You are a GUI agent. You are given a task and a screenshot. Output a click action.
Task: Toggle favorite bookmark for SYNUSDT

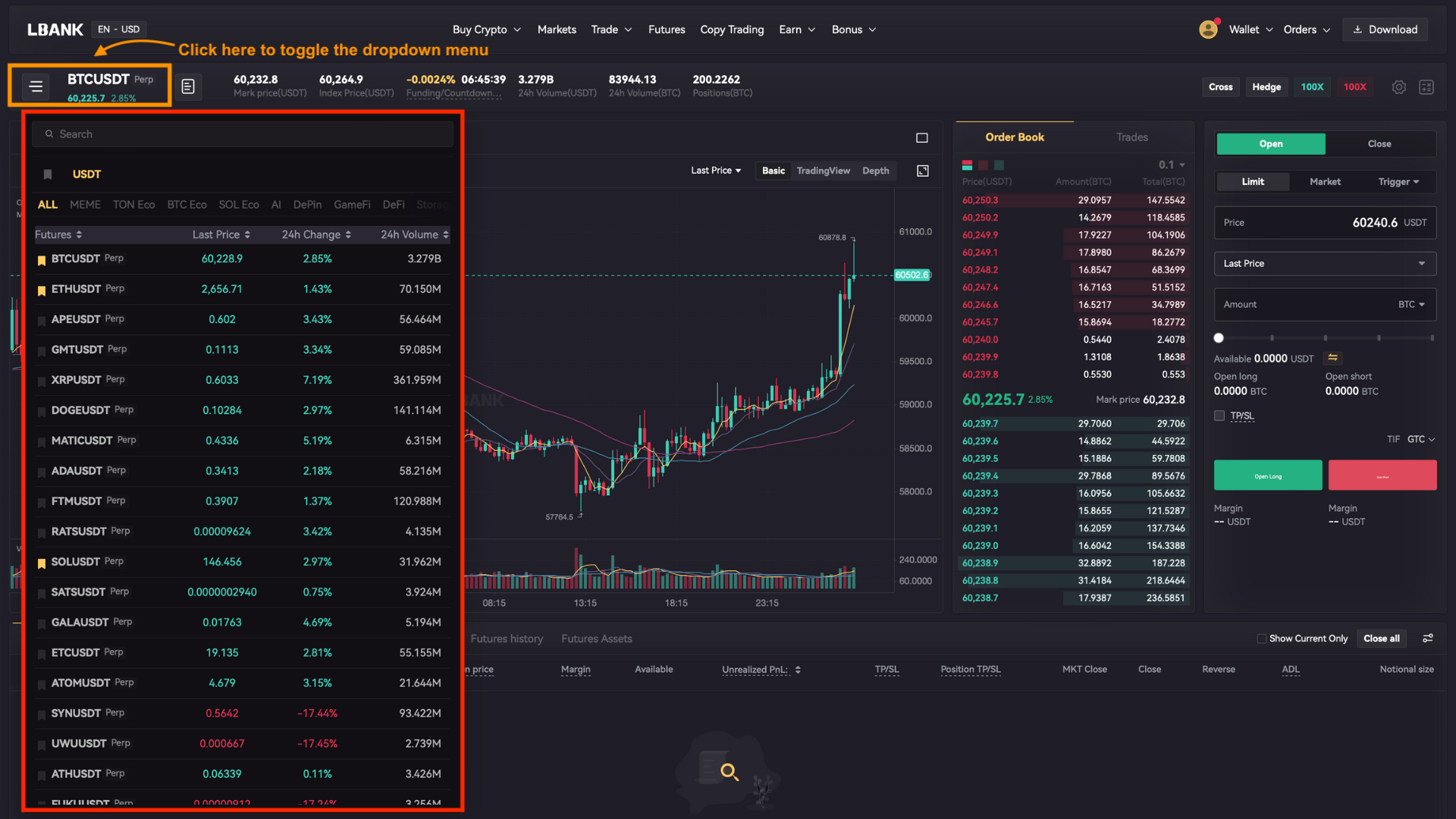click(x=42, y=714)
